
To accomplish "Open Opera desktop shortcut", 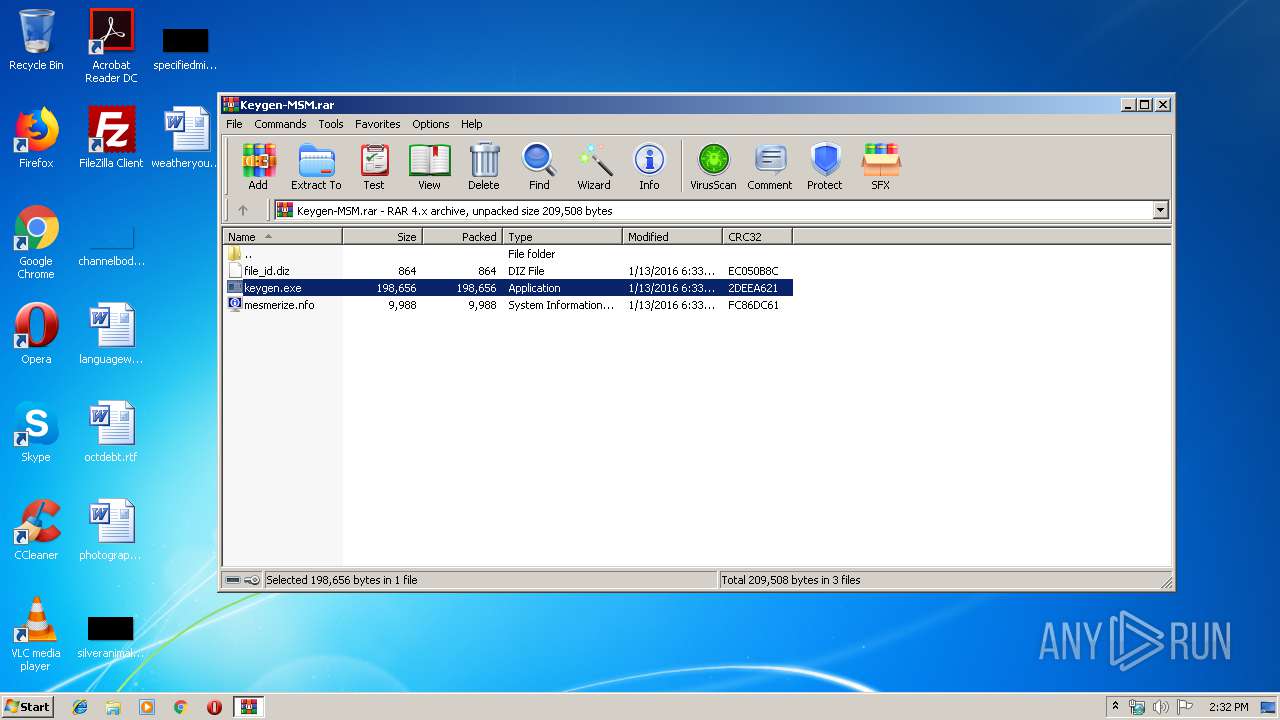I will tap(36, 334).
